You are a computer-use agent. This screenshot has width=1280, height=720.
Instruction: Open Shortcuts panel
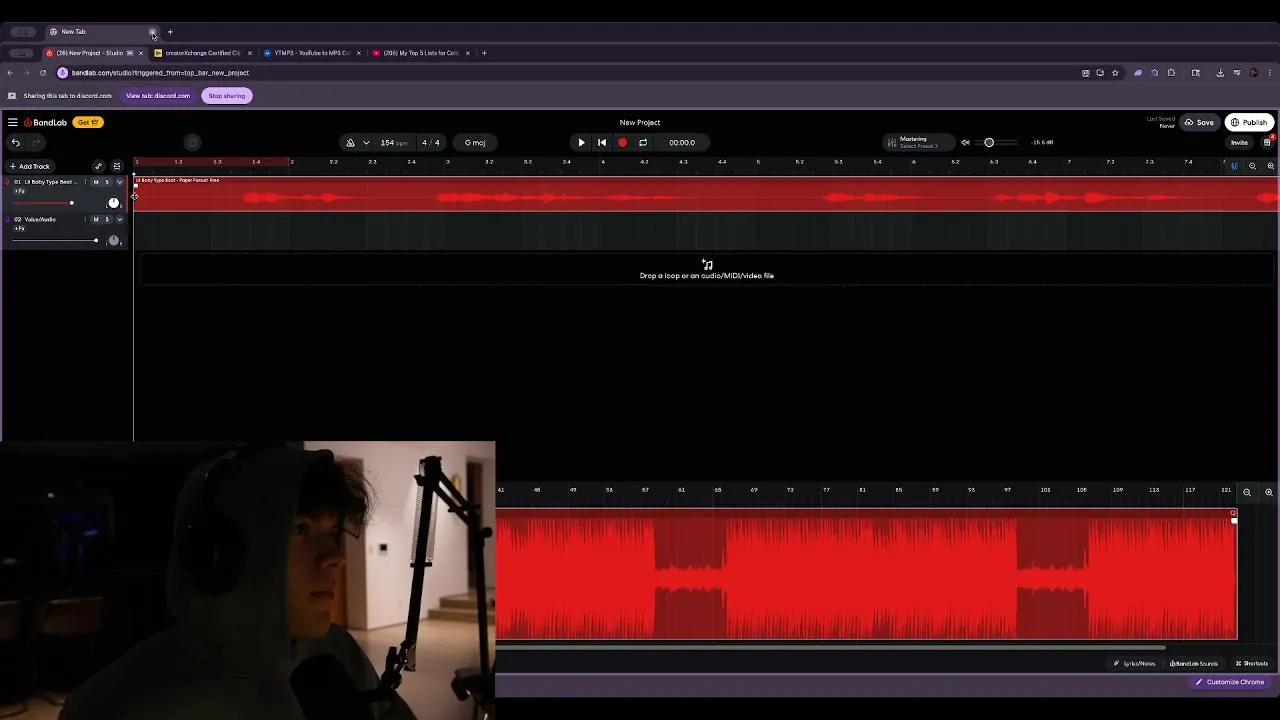click(x=1252, y=663)
